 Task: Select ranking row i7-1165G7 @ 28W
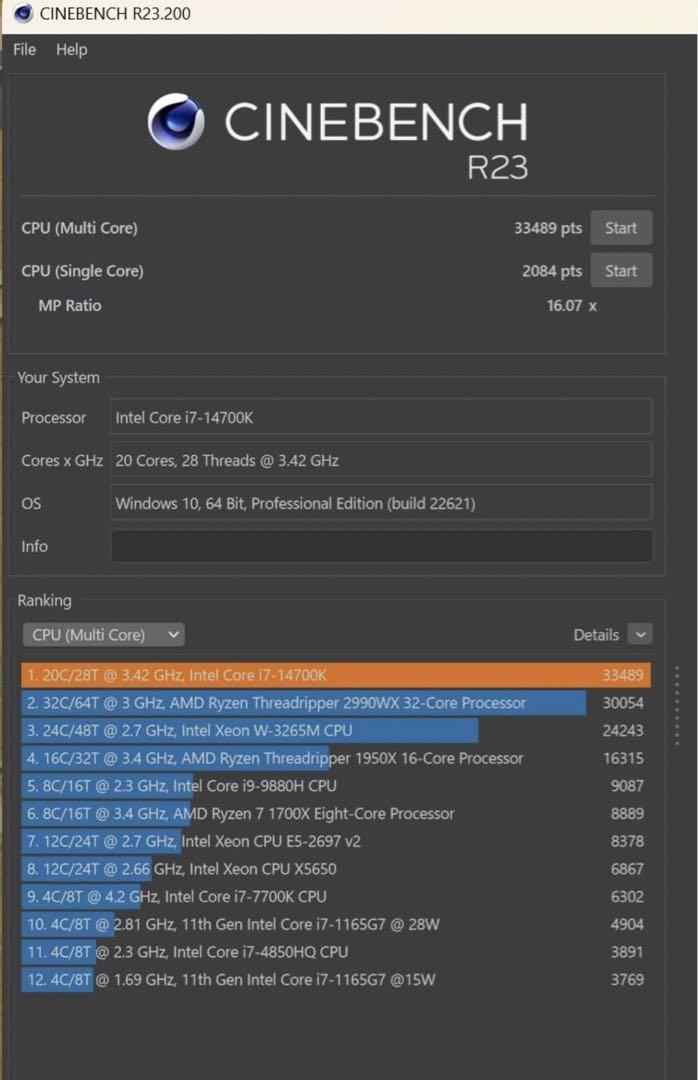(336, 924)
